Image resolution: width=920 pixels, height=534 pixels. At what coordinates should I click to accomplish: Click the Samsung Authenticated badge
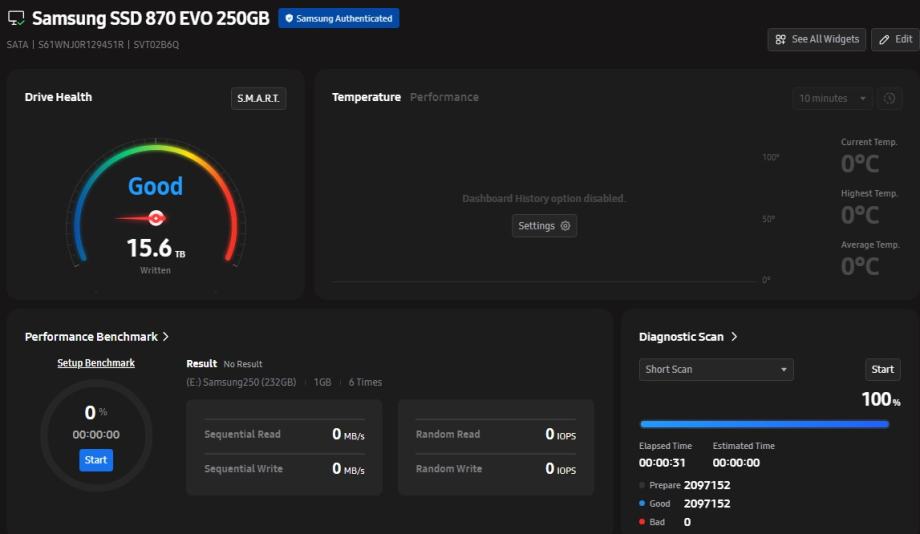[339, 18]
